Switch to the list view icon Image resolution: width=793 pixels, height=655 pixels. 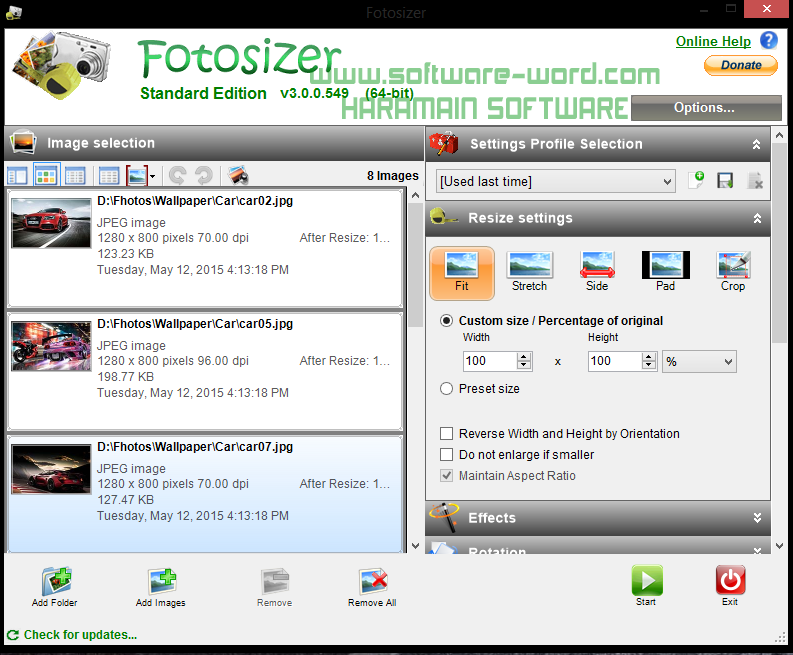(x=75, y=176)
